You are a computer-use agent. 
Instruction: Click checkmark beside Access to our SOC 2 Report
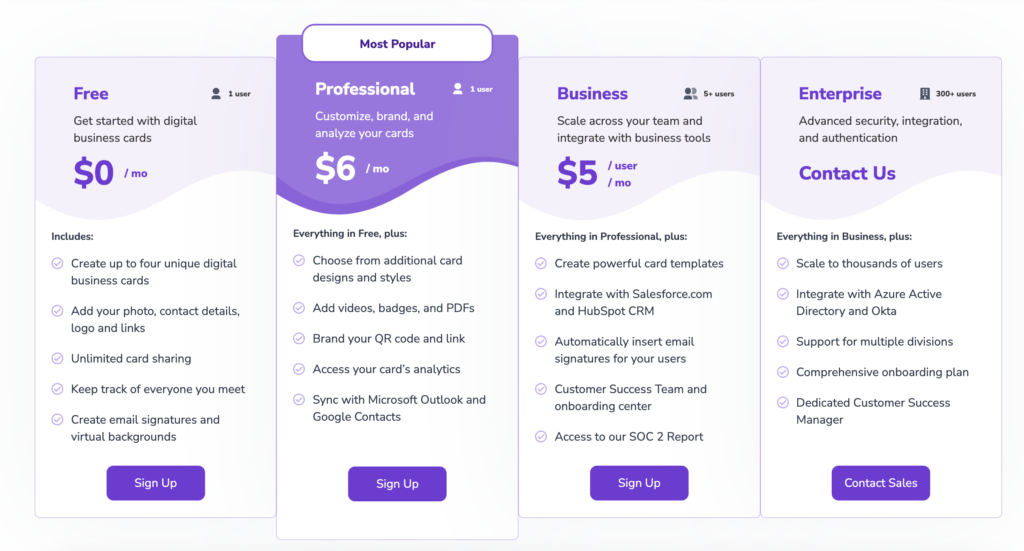541,437
